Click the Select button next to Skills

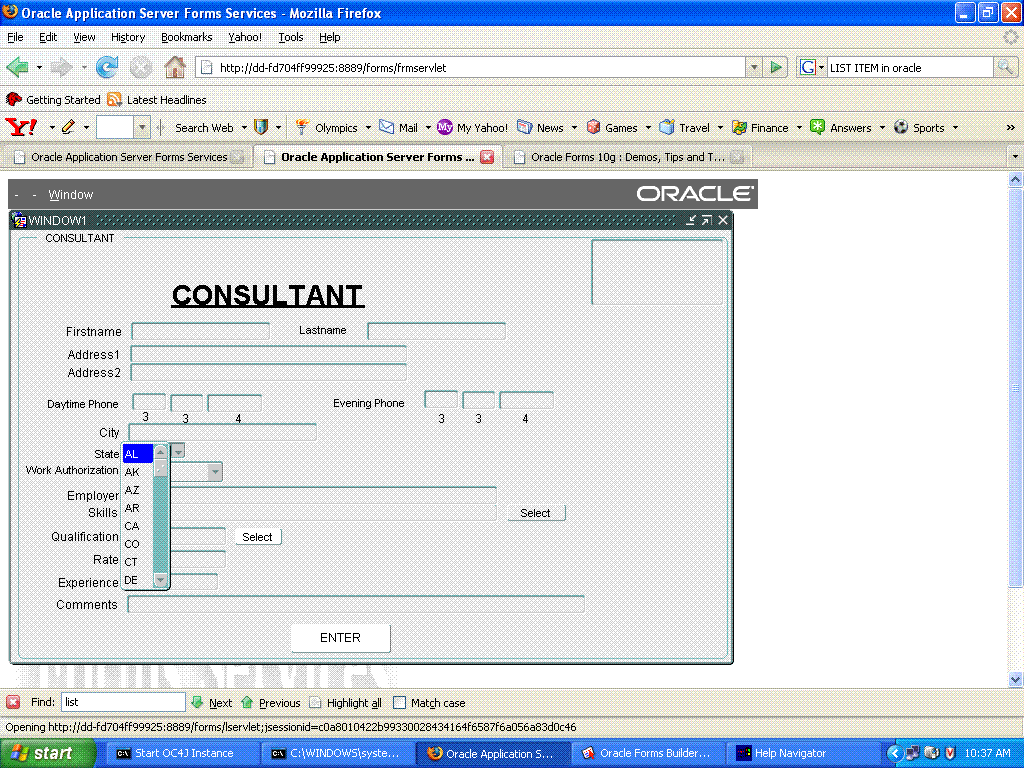(536, 513)
